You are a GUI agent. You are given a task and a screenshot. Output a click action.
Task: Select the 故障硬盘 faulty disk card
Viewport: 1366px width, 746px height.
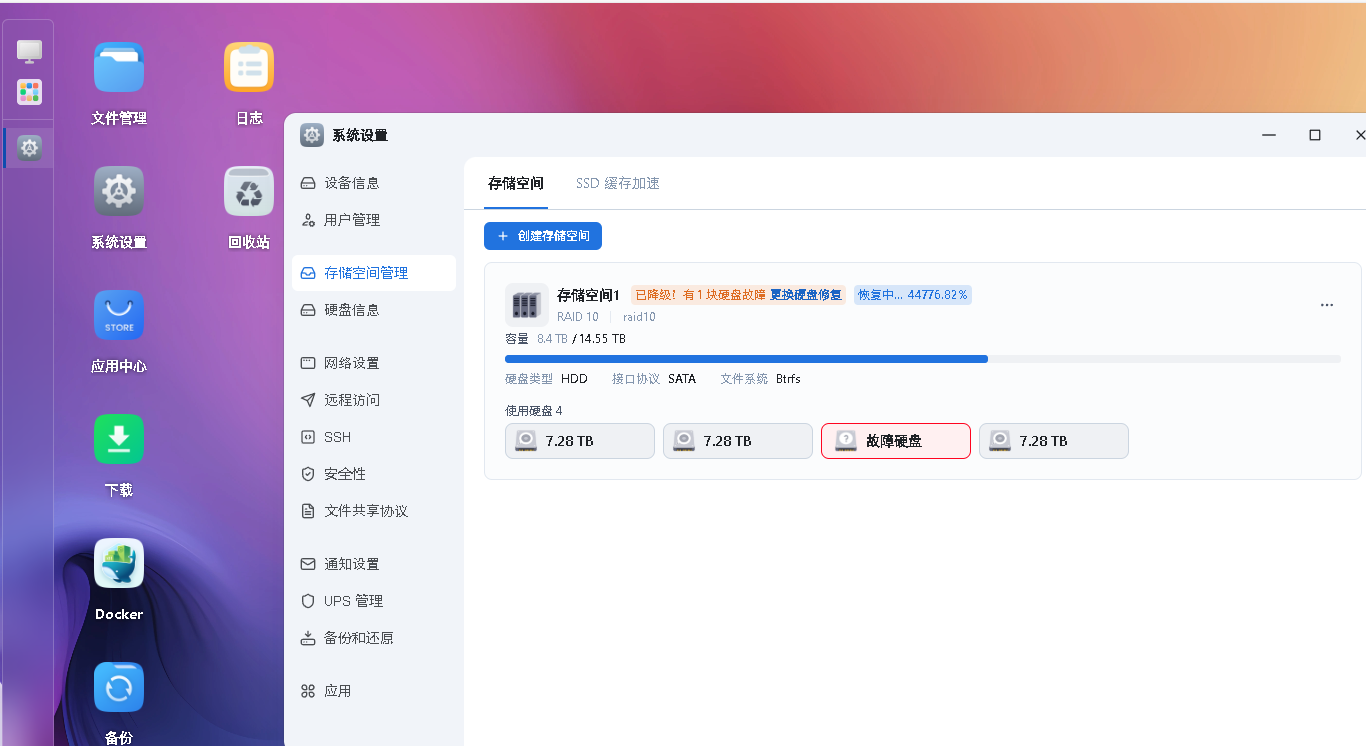pos(896,441)
